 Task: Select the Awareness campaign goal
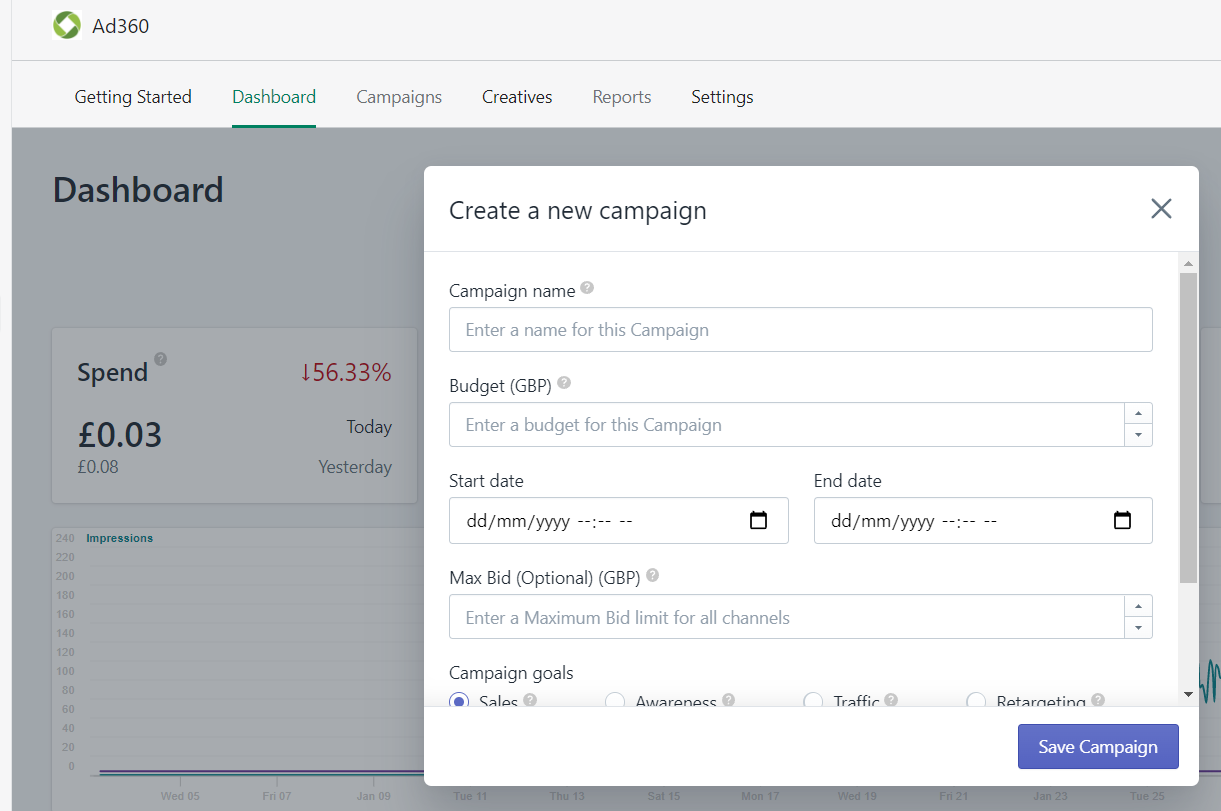tap(615, 701)
